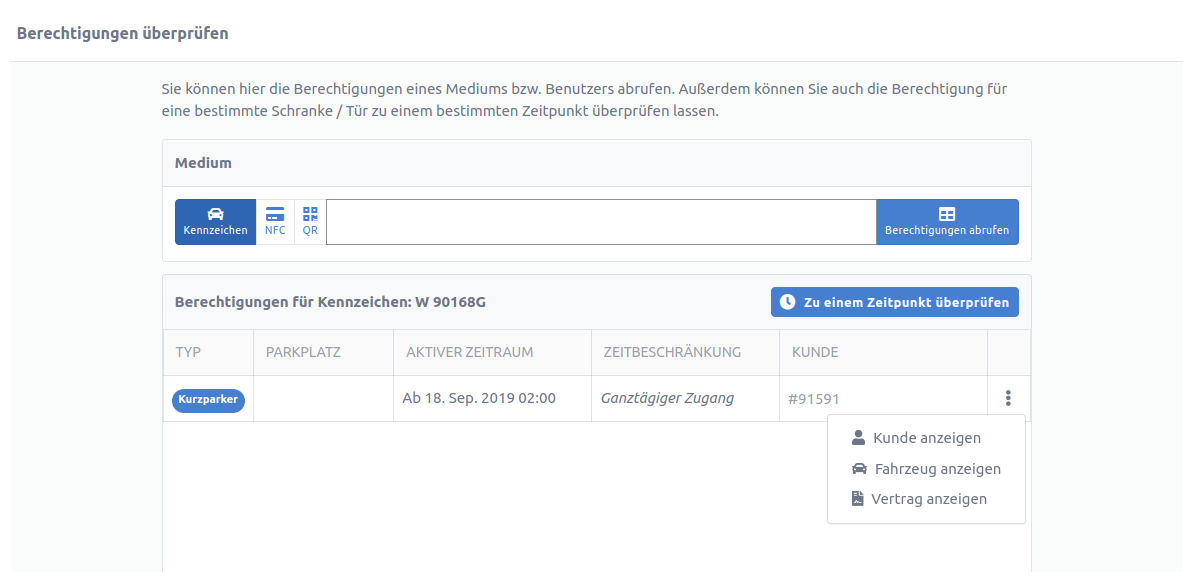Click Berechtigungen abrufen button
1194x583 pixels.
(x=947, y=222)
